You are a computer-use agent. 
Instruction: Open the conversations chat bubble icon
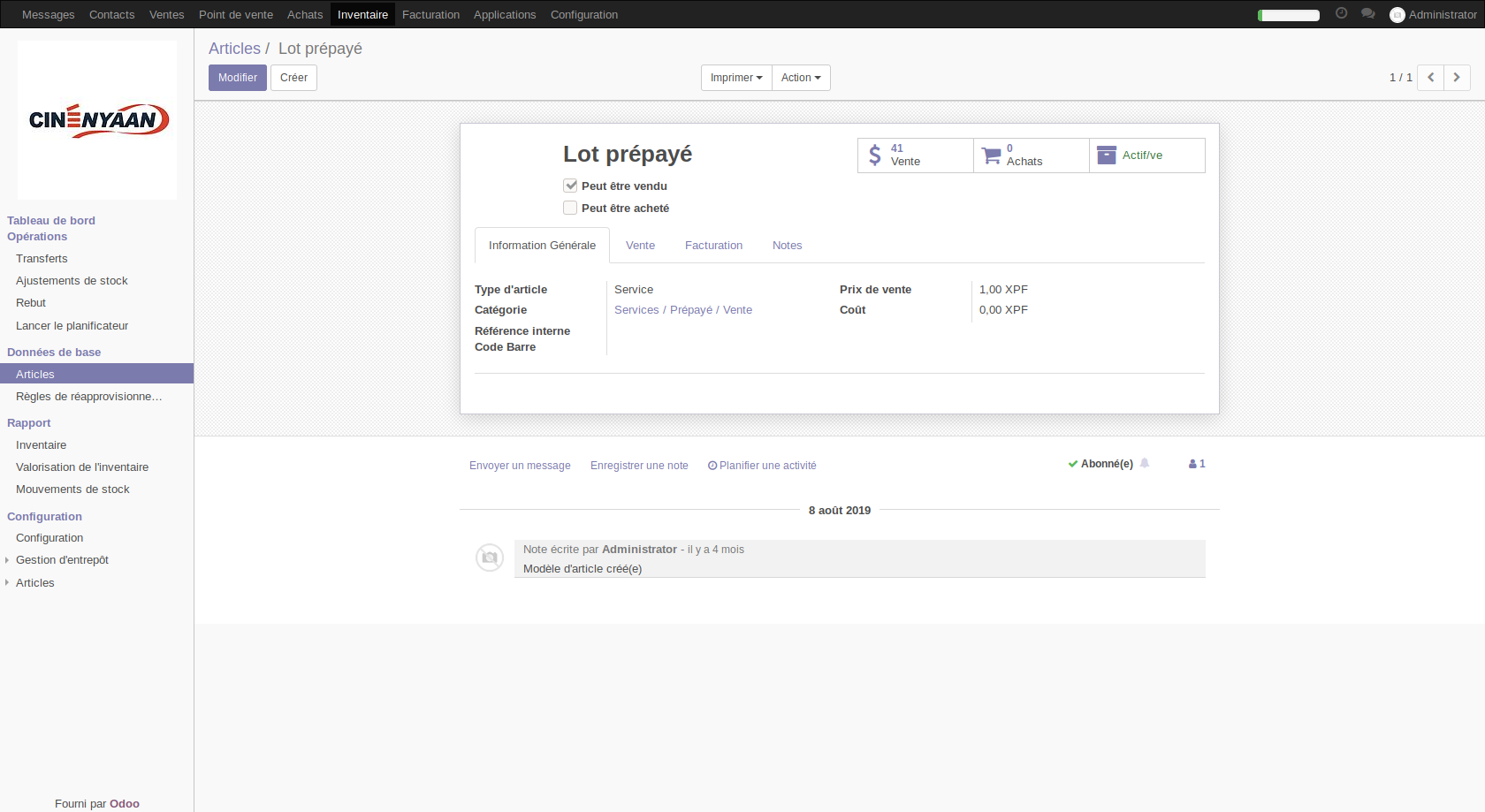coord(1367,13)
